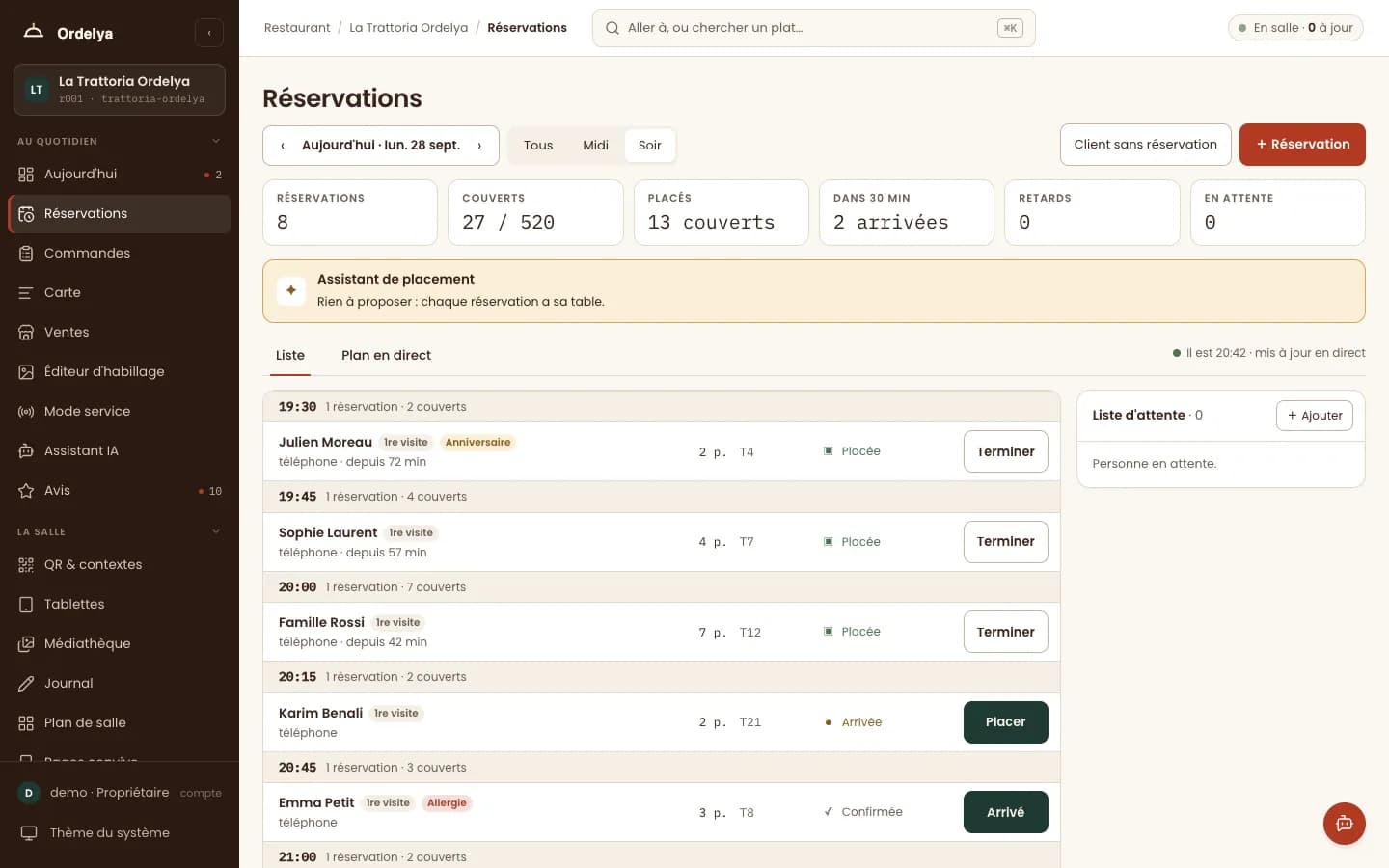Image resolution: width=1389 pixels, height=868 pixels.
Task: Select the Soir service filter
Action: 650,146
